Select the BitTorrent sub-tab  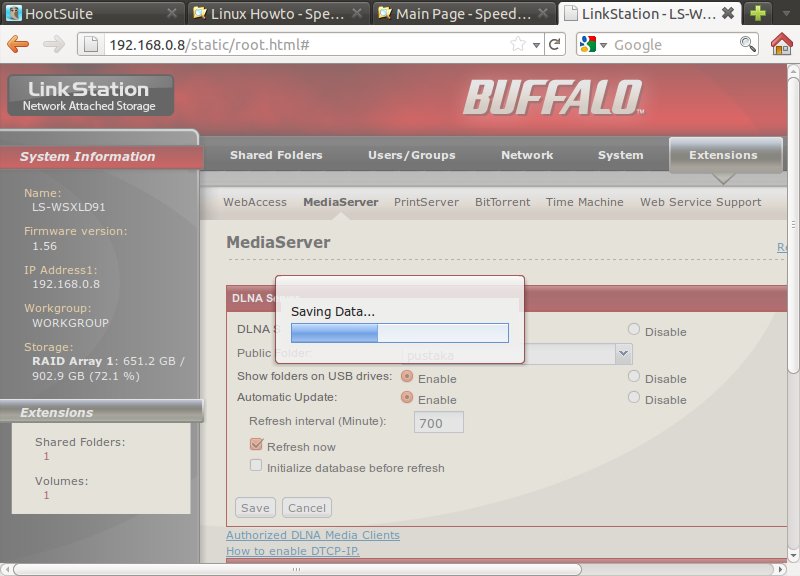pyautogui.click(x=503, y=202)
